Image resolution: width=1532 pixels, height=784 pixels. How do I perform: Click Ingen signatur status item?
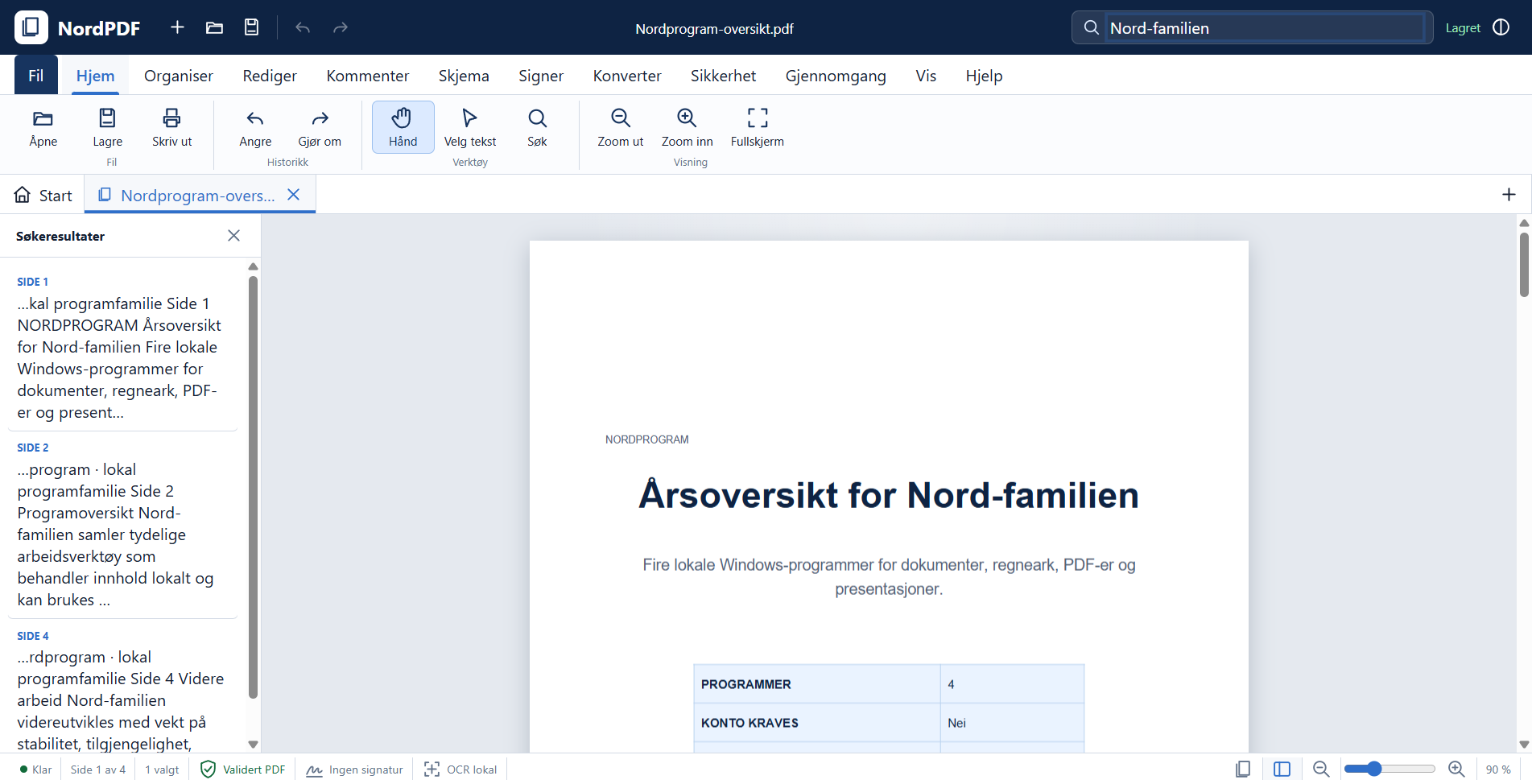pos(354,770)
